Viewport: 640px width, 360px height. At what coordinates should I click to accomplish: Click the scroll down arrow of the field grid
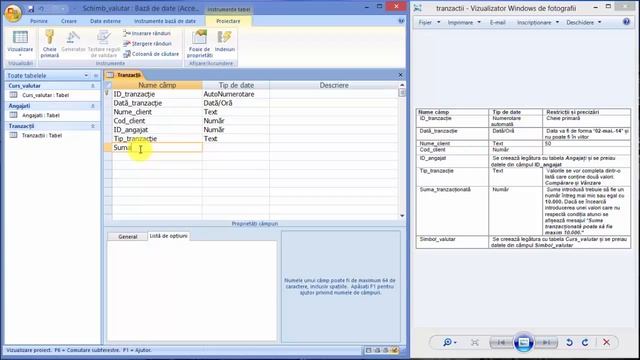(x=402, y=216)
